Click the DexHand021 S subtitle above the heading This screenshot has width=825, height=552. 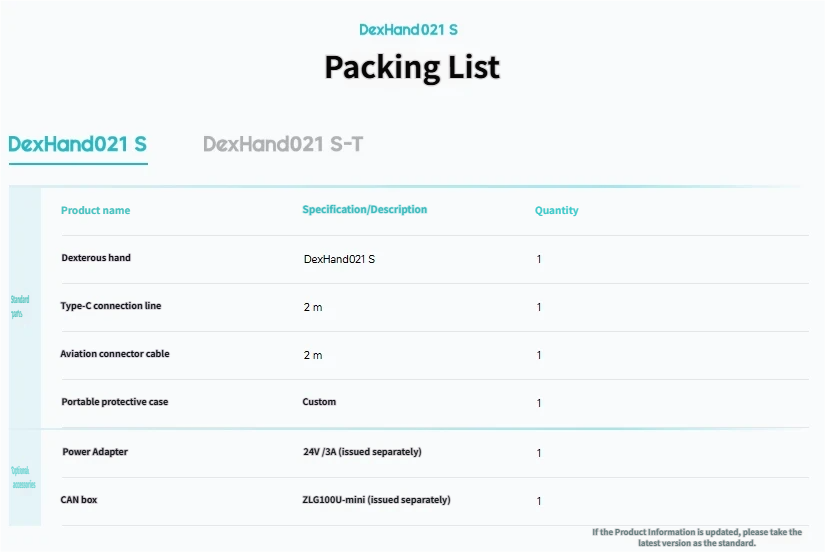pyautogui.click(x=408, y=30)
